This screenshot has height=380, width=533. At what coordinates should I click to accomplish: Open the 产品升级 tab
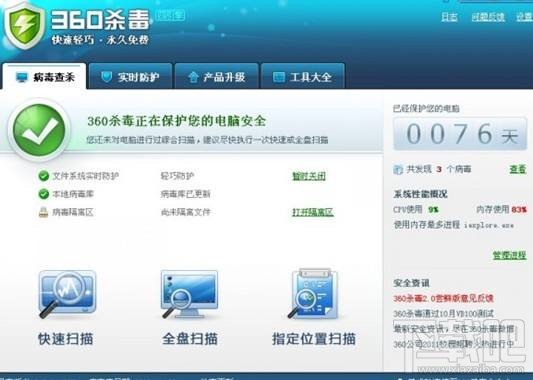coord(217,76)
